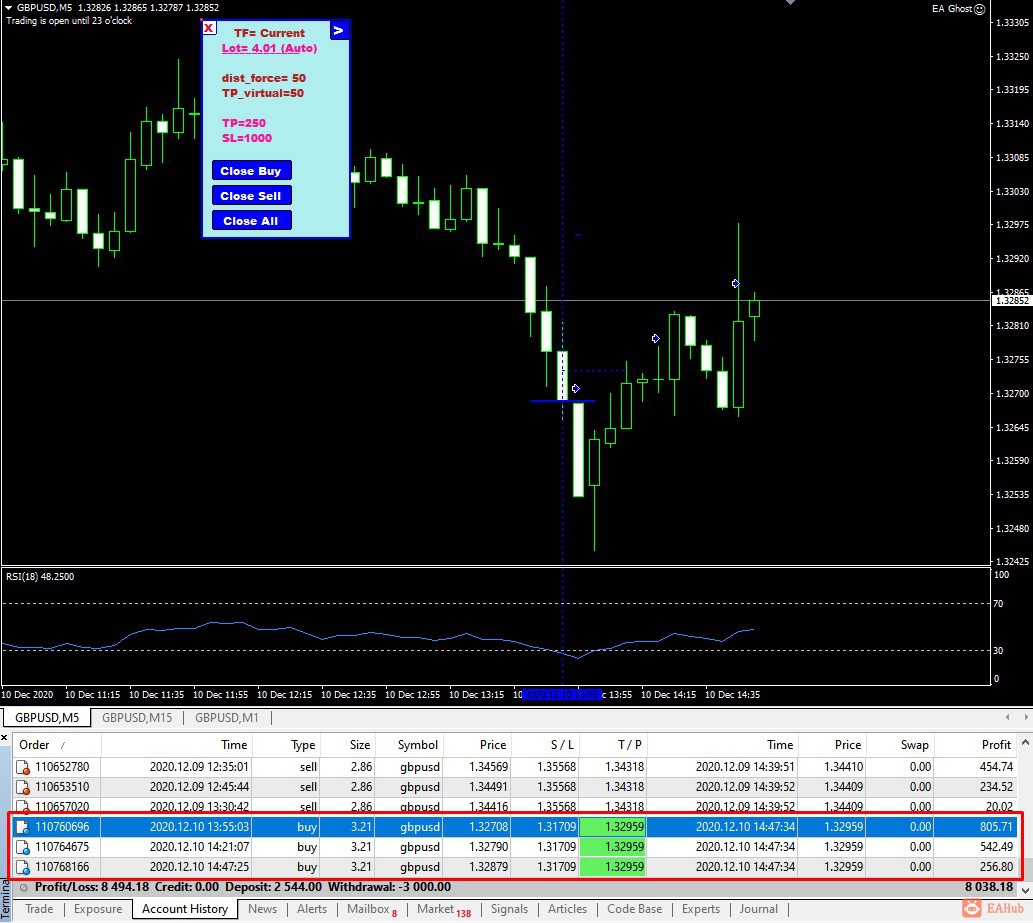Click summary total 8 038.18

pos(988,887)
